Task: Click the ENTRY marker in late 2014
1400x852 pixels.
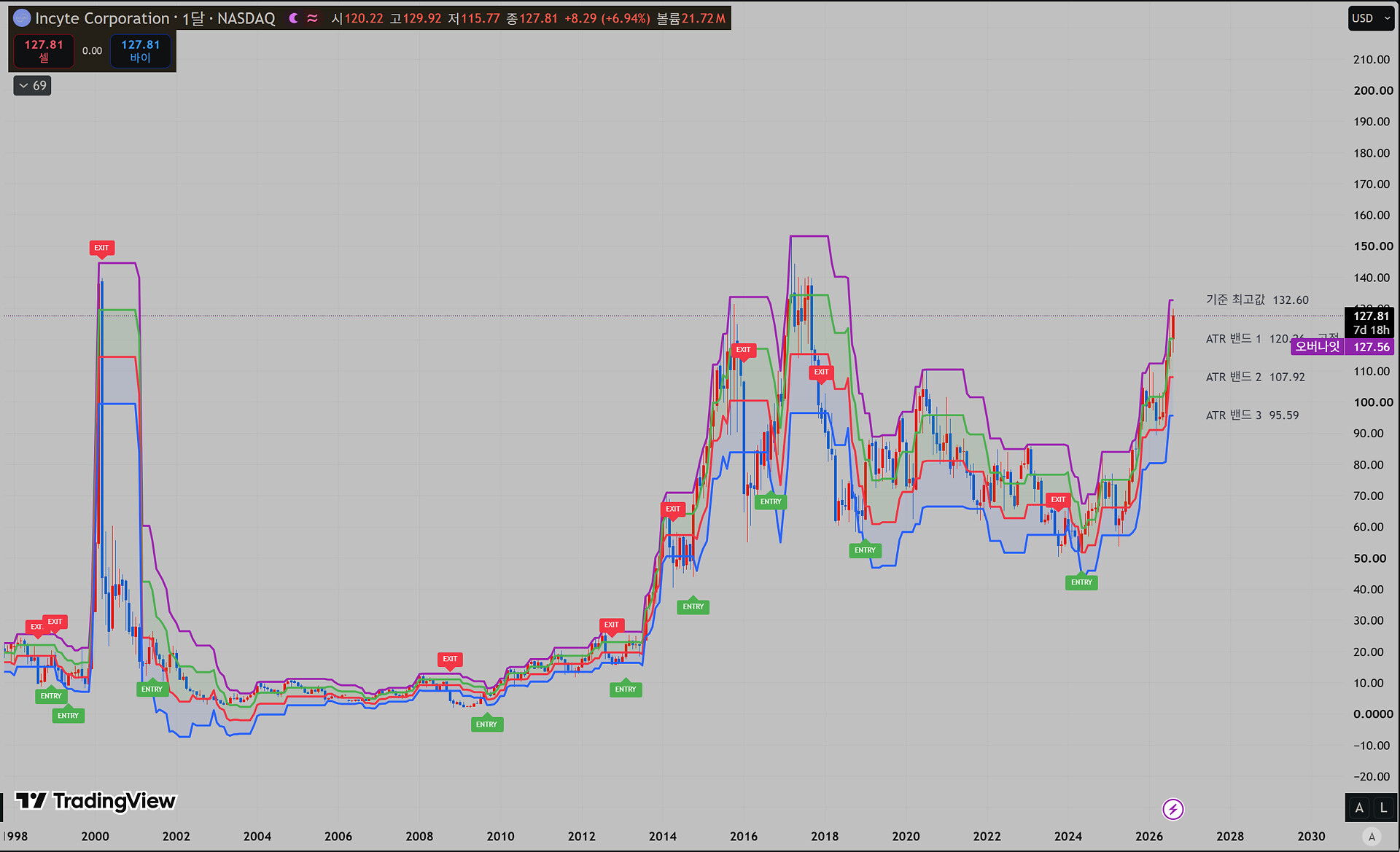Action: pyautogui.click(x=693, y=607)
